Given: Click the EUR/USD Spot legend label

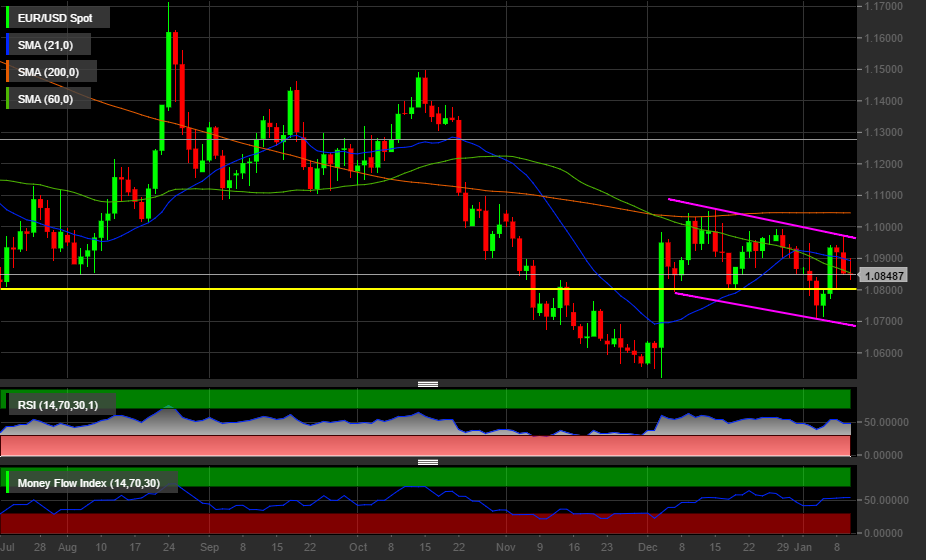Looking at the screenshot, I should tap(58, 17).
